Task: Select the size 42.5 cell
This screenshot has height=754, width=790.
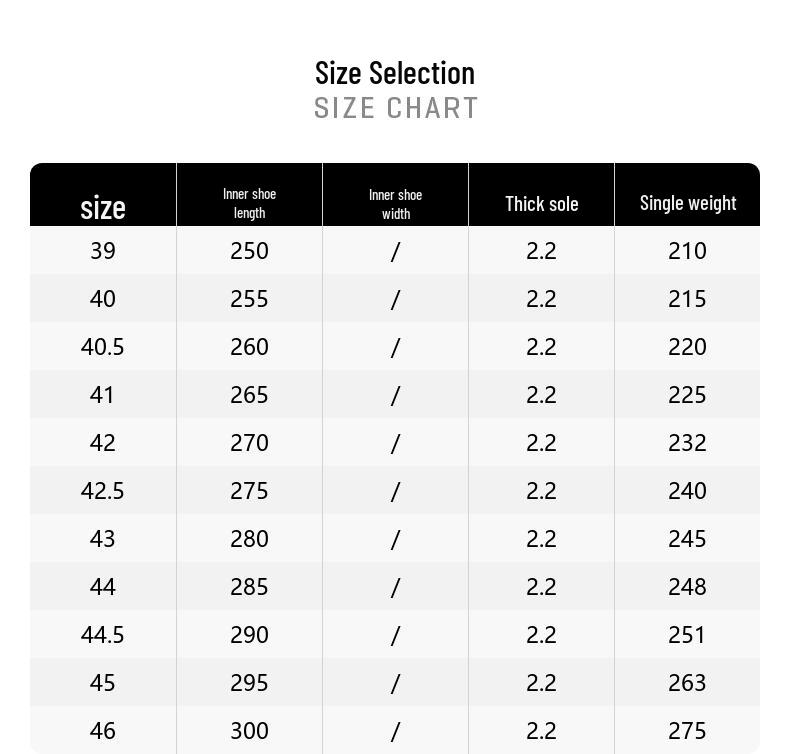Action: pos(103,491)
